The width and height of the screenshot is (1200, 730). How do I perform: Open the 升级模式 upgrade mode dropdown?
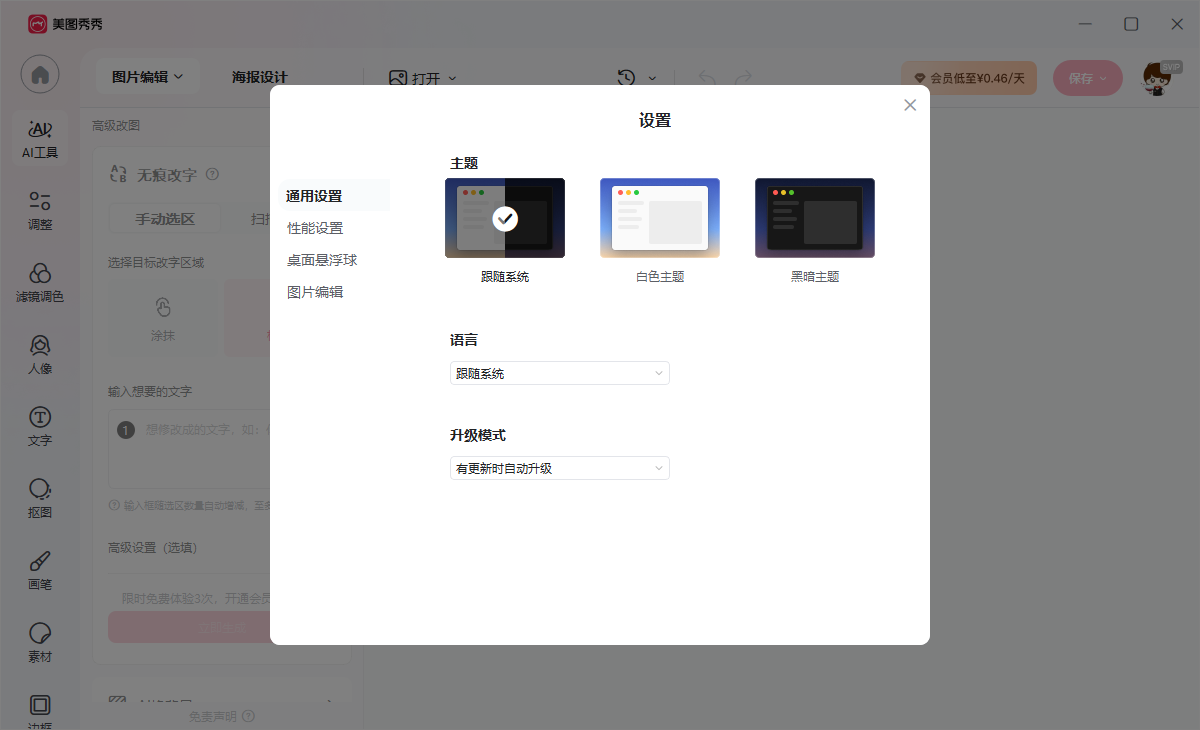(559, 467)
